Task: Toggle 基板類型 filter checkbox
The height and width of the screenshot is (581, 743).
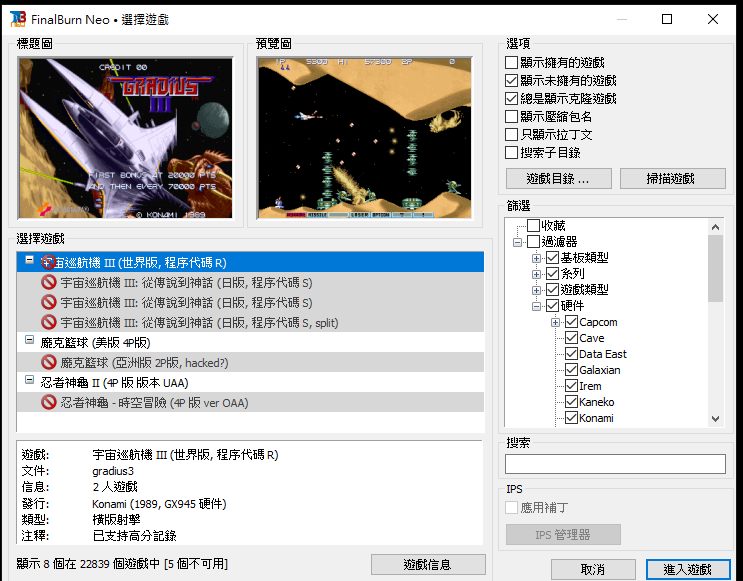Action: tap(553, 258)
